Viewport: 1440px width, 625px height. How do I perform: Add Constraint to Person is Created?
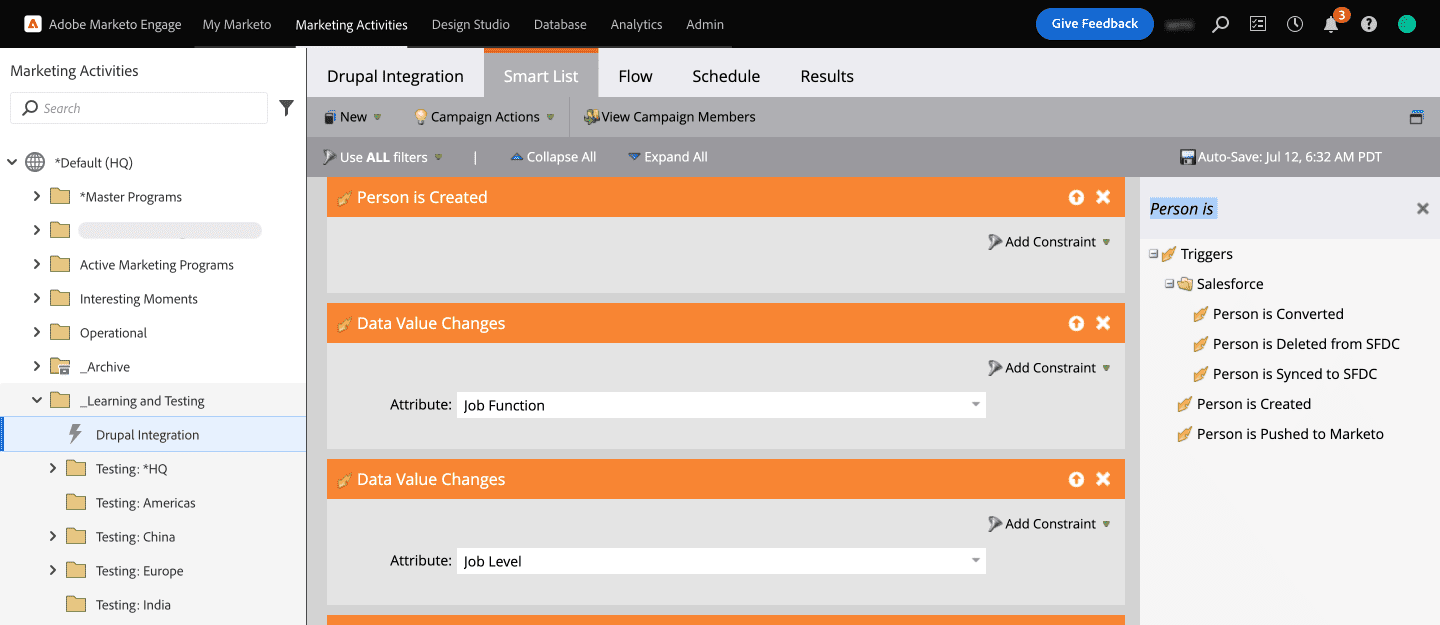tap(1049, 242)
